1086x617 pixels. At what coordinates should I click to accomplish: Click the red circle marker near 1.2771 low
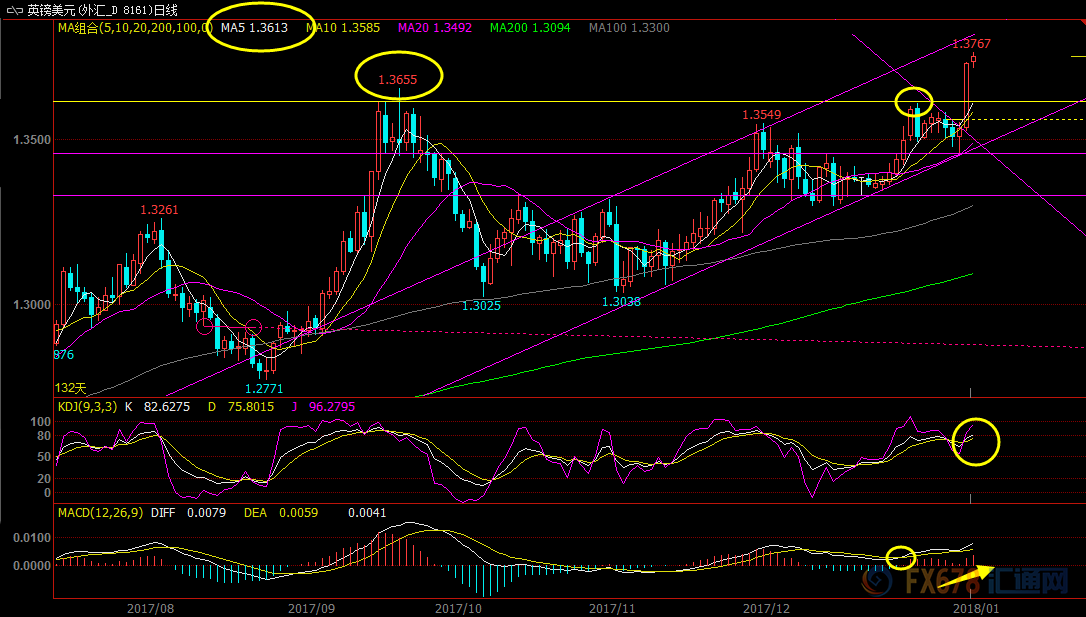[253, 327]
